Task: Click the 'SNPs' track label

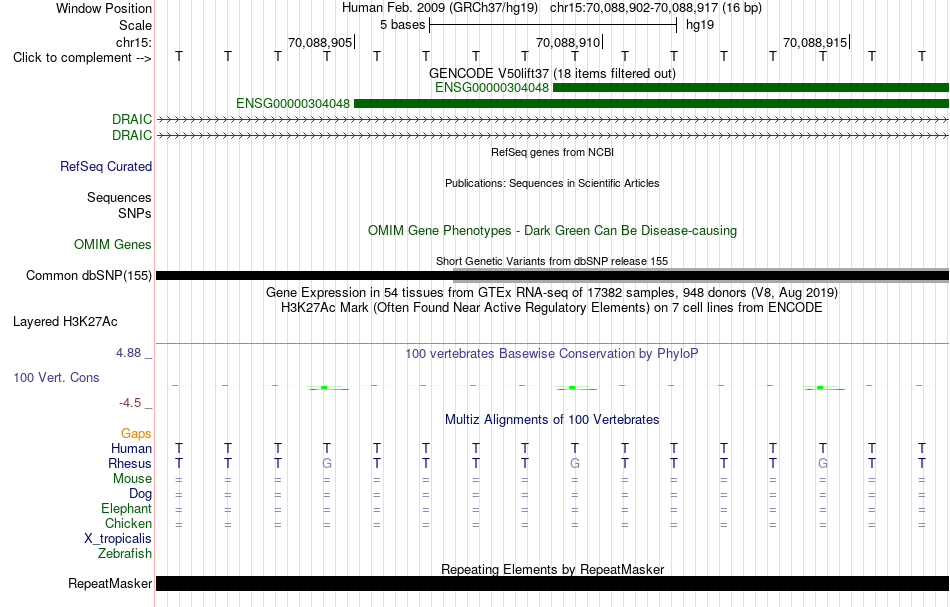Action: coord(135,213)
